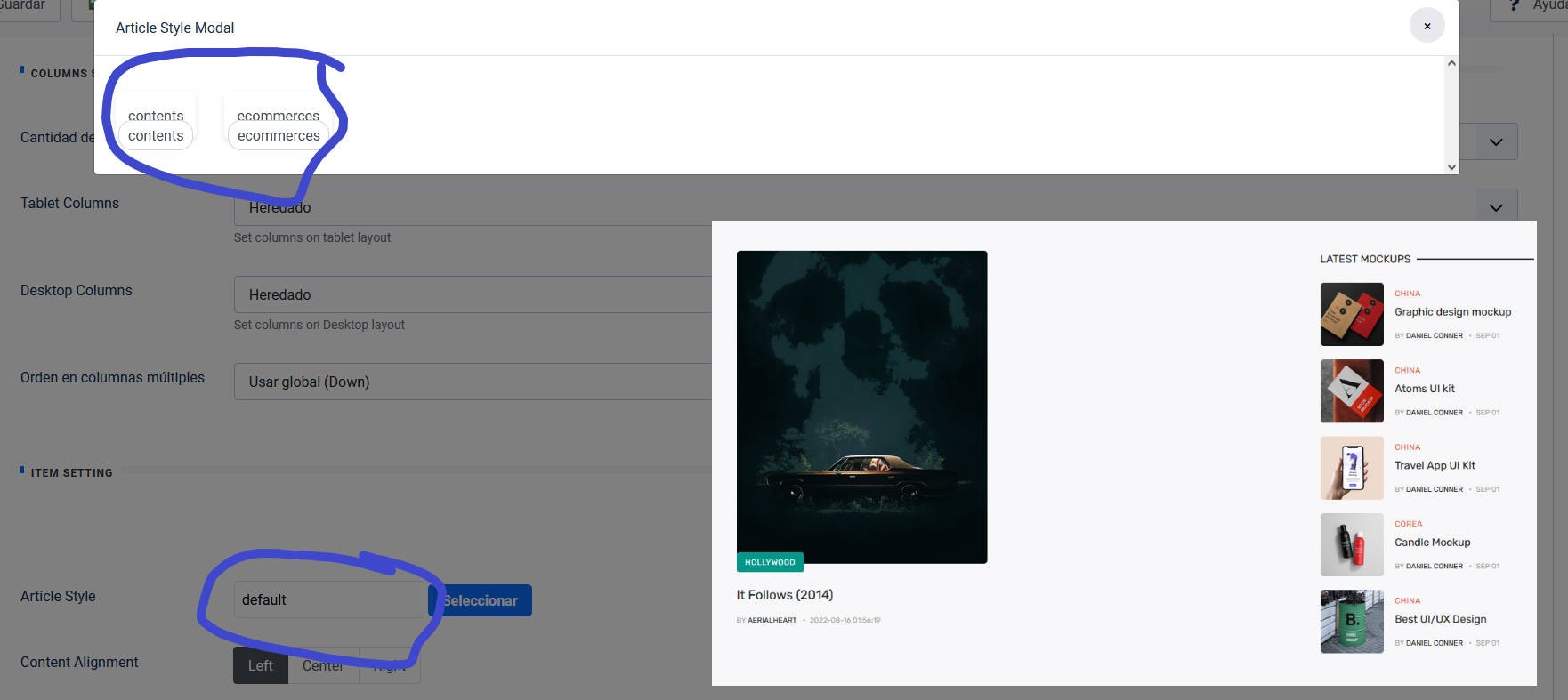This screenshot has height=700, width=1568.
Task: Click the Travel App UI Kit title
Action: click(1435, 465)
